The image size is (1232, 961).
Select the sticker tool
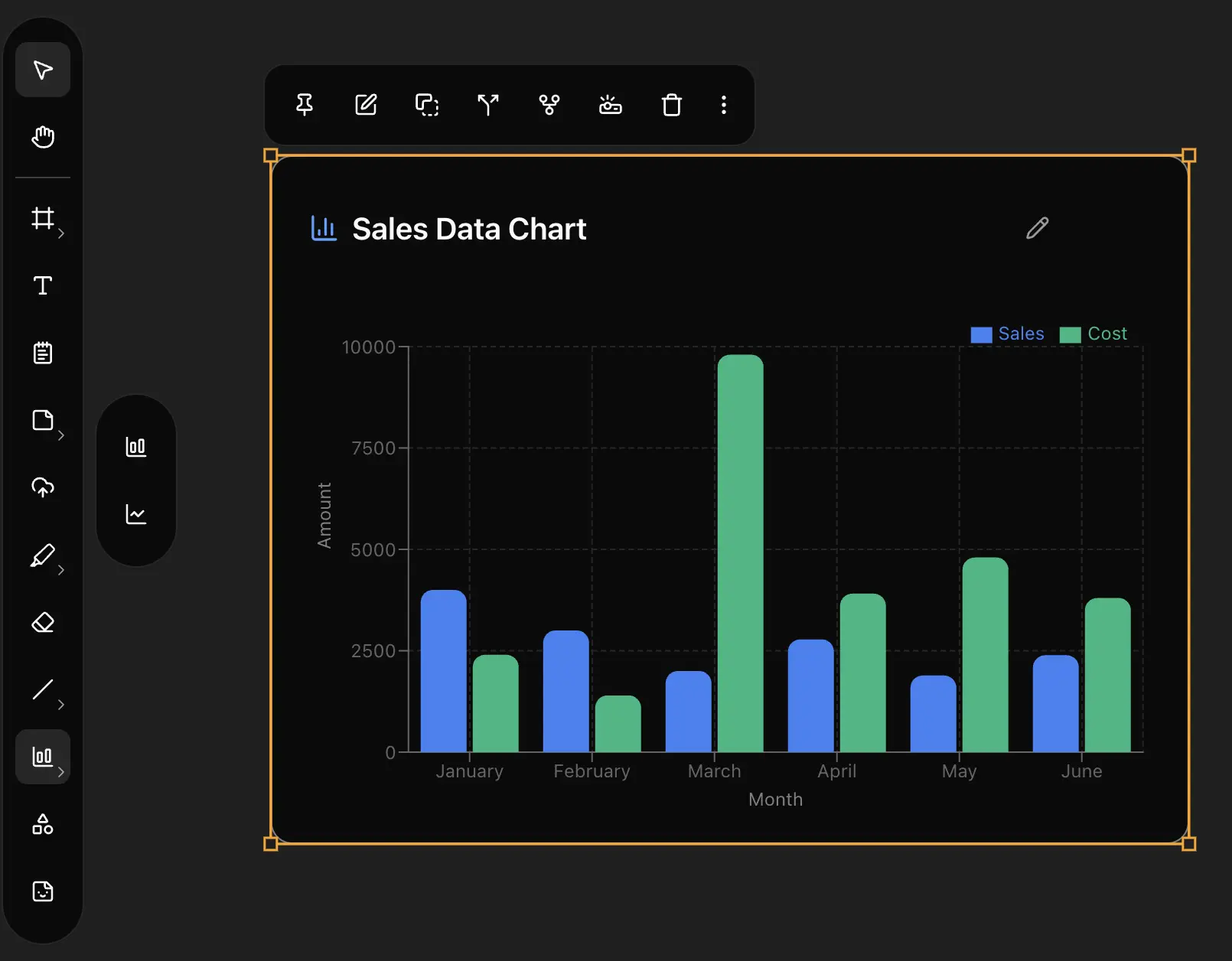(x=43, y=891)
